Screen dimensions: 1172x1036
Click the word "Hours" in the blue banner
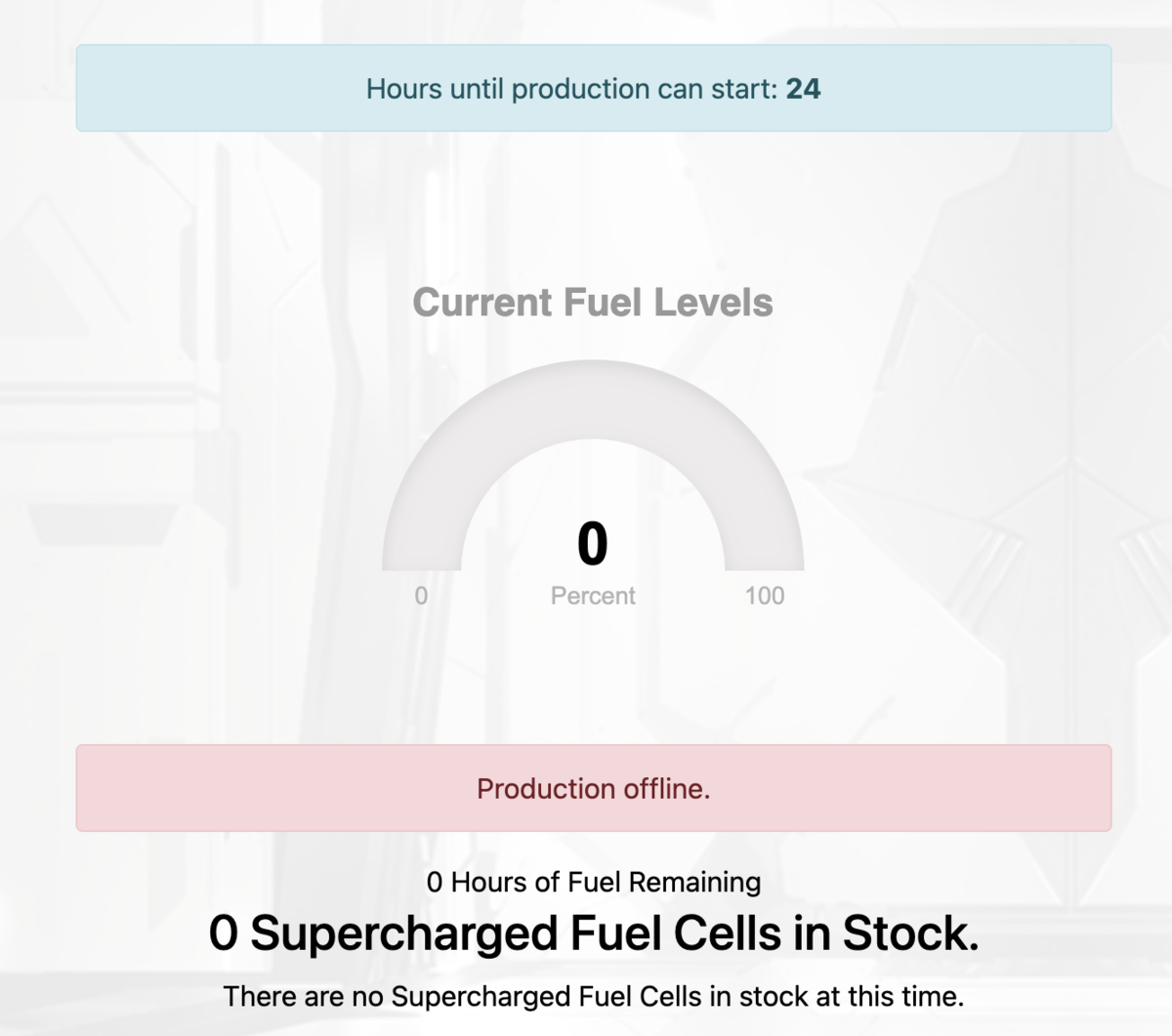coord(404,89)
